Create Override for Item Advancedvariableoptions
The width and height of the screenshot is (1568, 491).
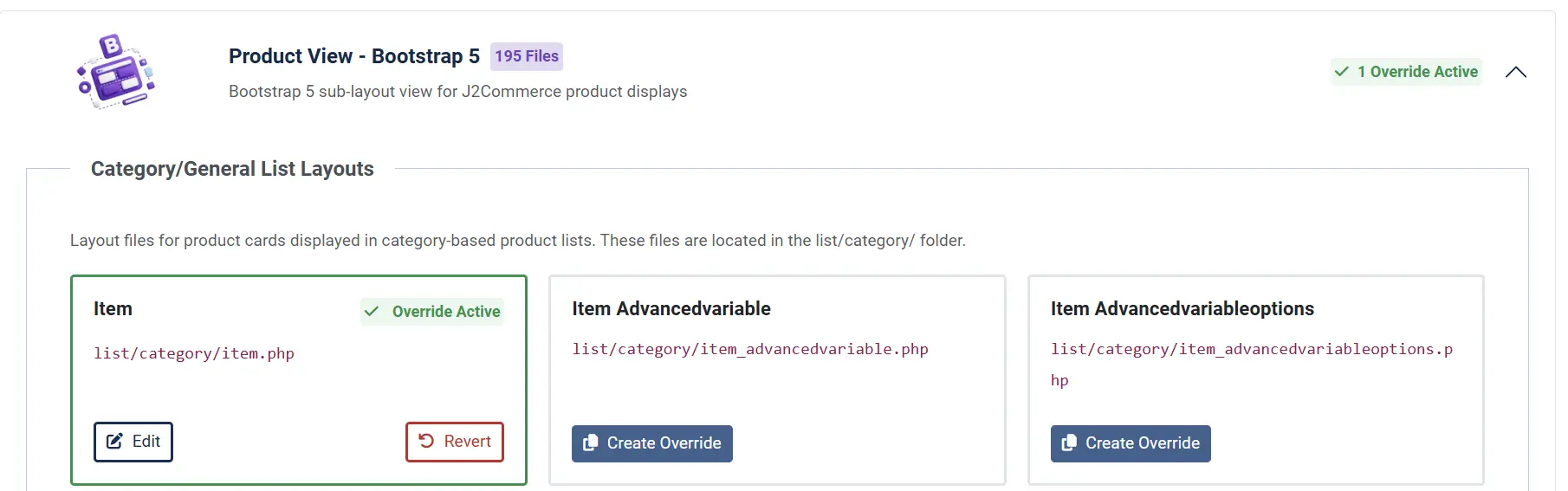1131,443
